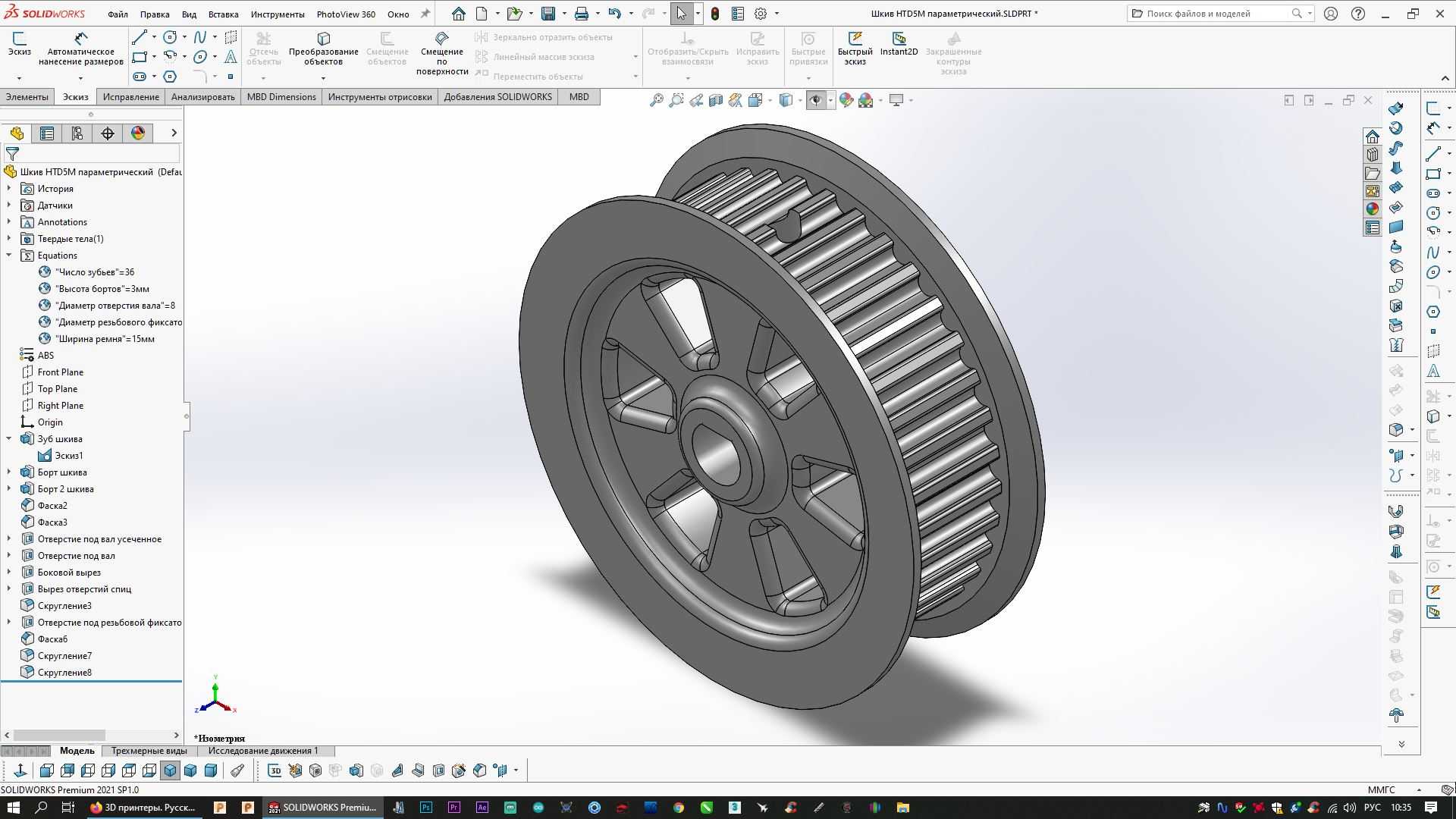Collapse the Equations folder in the tree
This screenshot has height=819, width=1456.
coord(9,256)
